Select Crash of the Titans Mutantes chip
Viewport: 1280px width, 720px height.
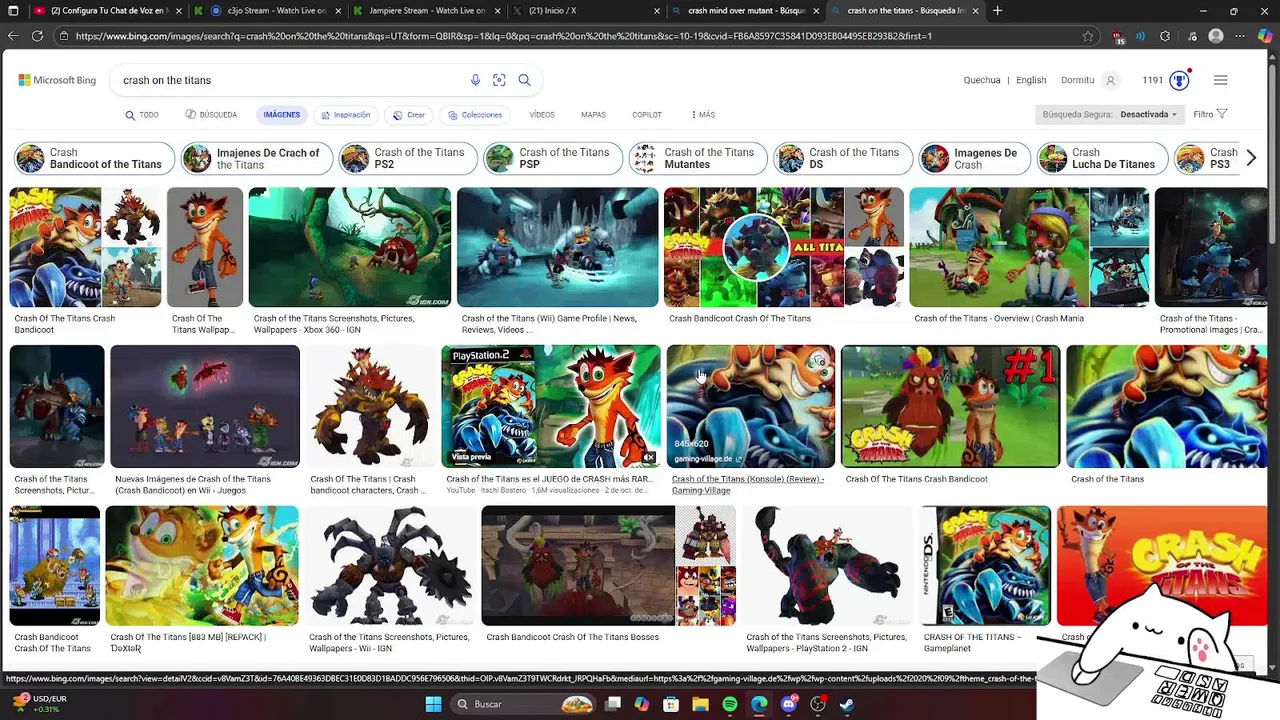tap(697, 158)
